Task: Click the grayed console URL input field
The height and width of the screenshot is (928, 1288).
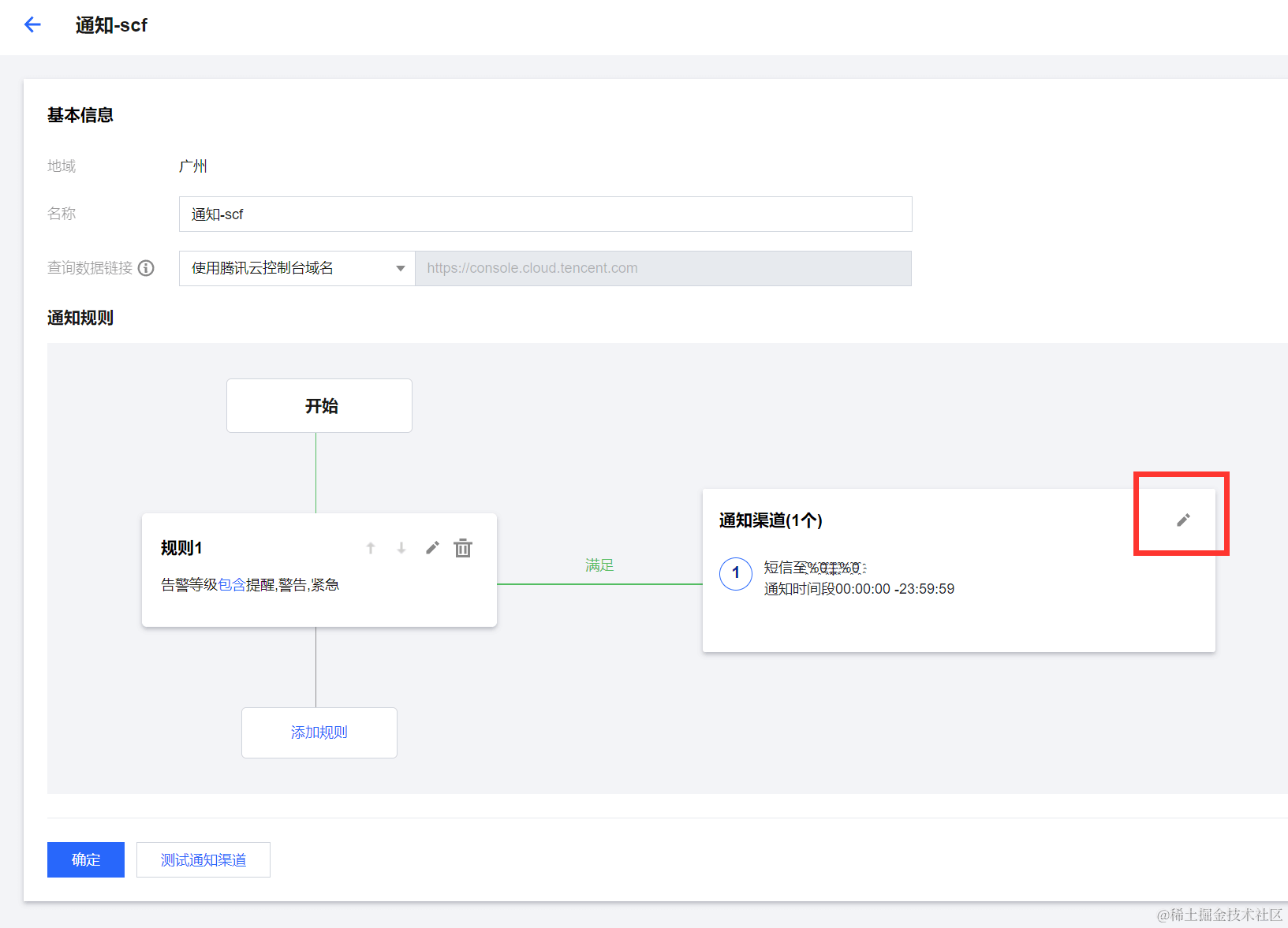Action: click(x=663, y=268)
